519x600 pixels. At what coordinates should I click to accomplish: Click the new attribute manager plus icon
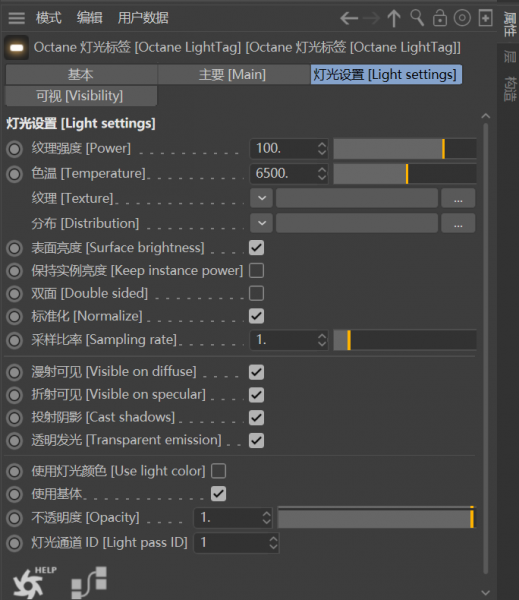[x=485, y=18]
